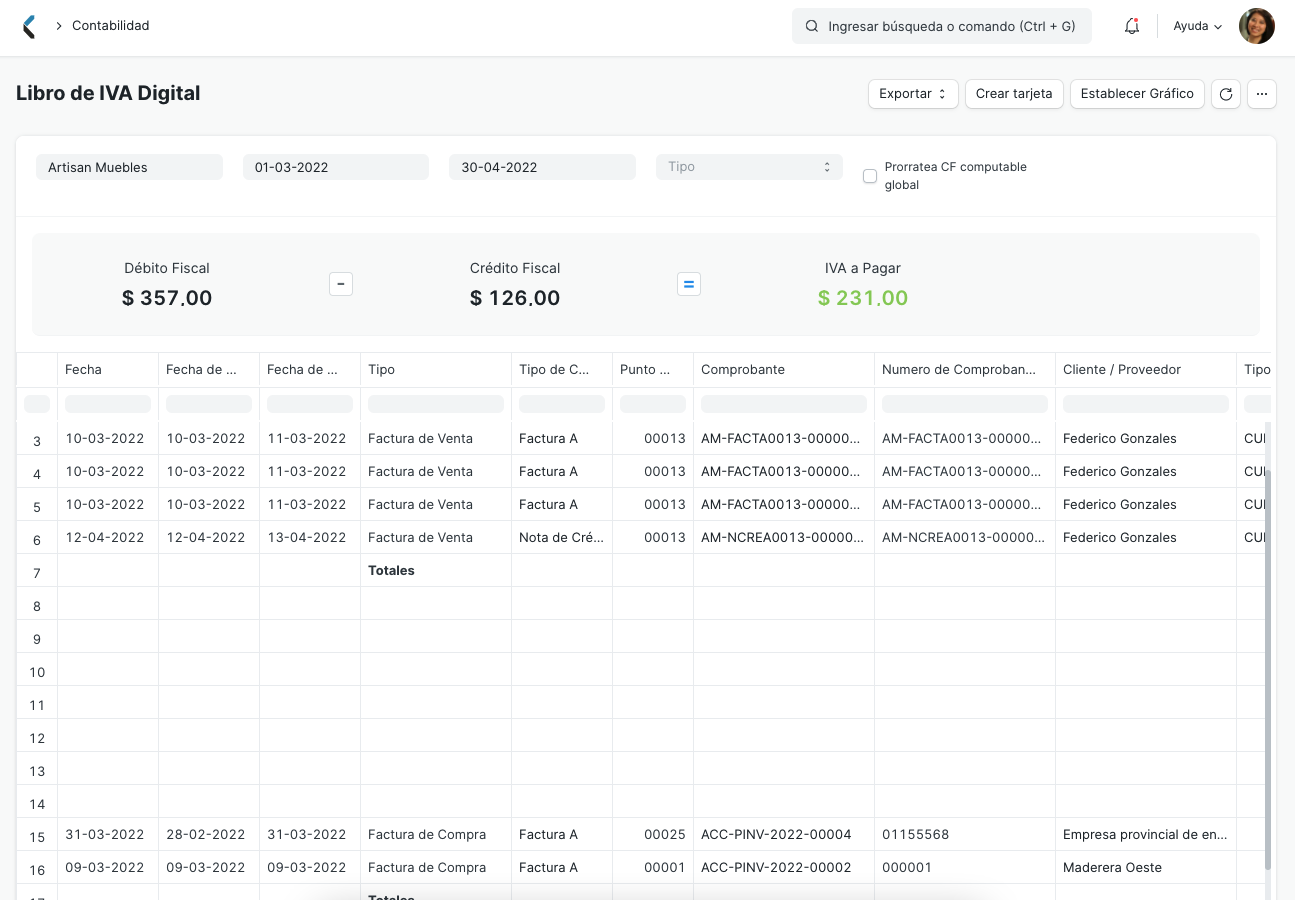Click the minus operator badge
This screenshot has height=900, width=1295.
point(341,284)
